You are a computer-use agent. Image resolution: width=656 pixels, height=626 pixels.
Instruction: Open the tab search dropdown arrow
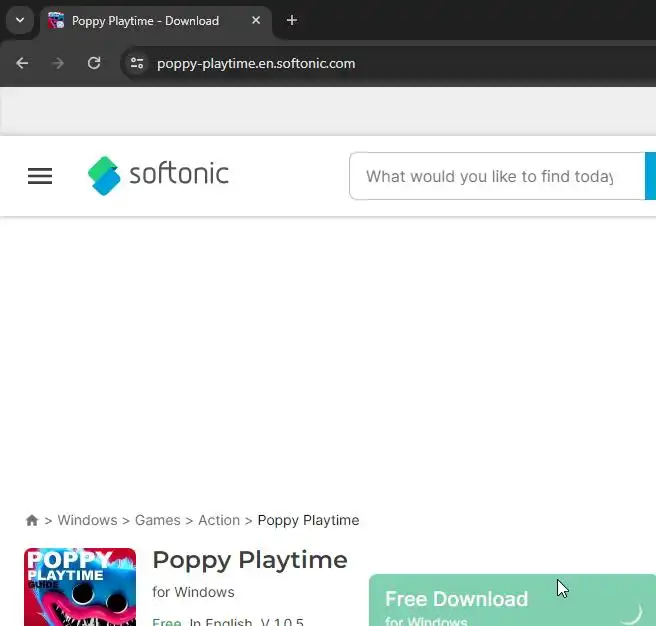[x=20, y=20]
